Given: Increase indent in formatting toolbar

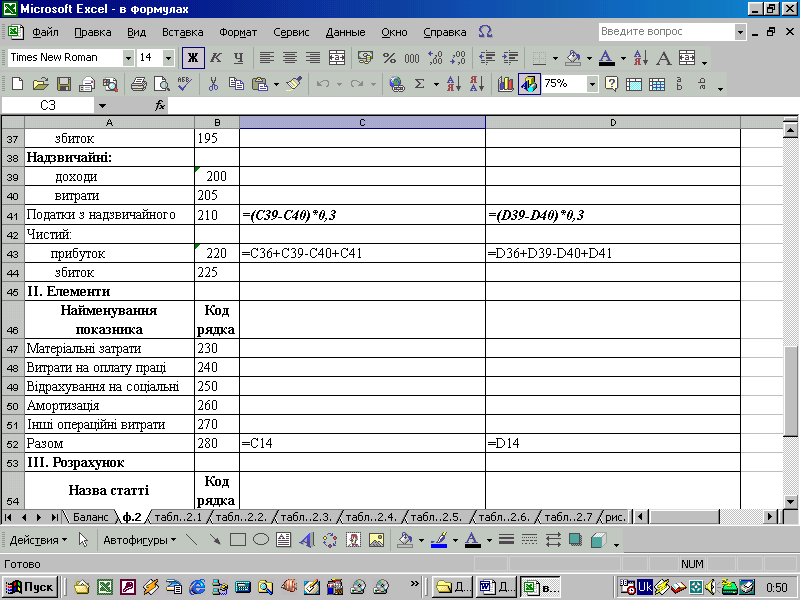Looking at the screenshot, I should [510, 58].
